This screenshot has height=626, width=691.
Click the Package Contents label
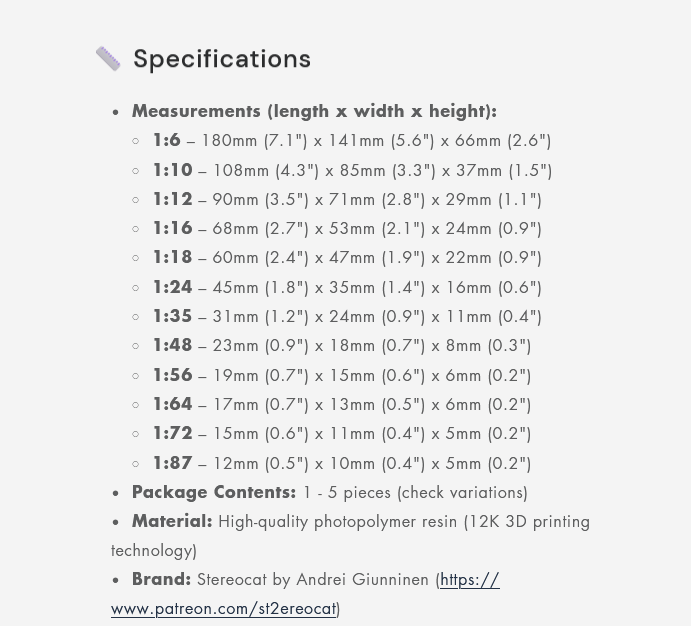[x=214, y=492]
